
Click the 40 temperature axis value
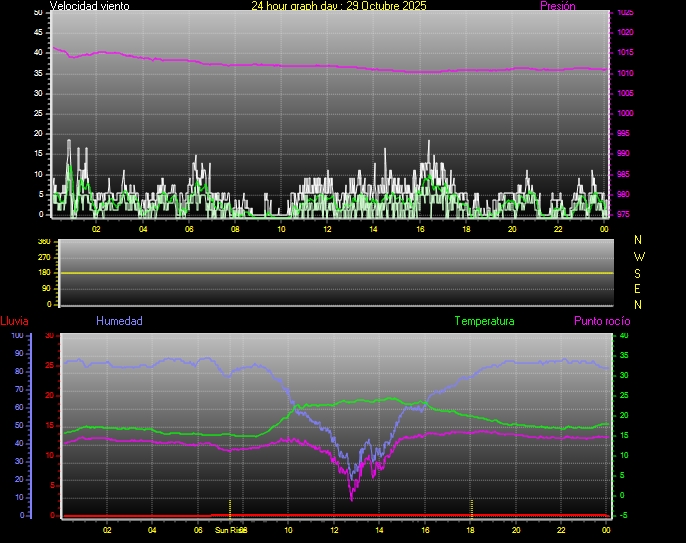click(623, 335)
